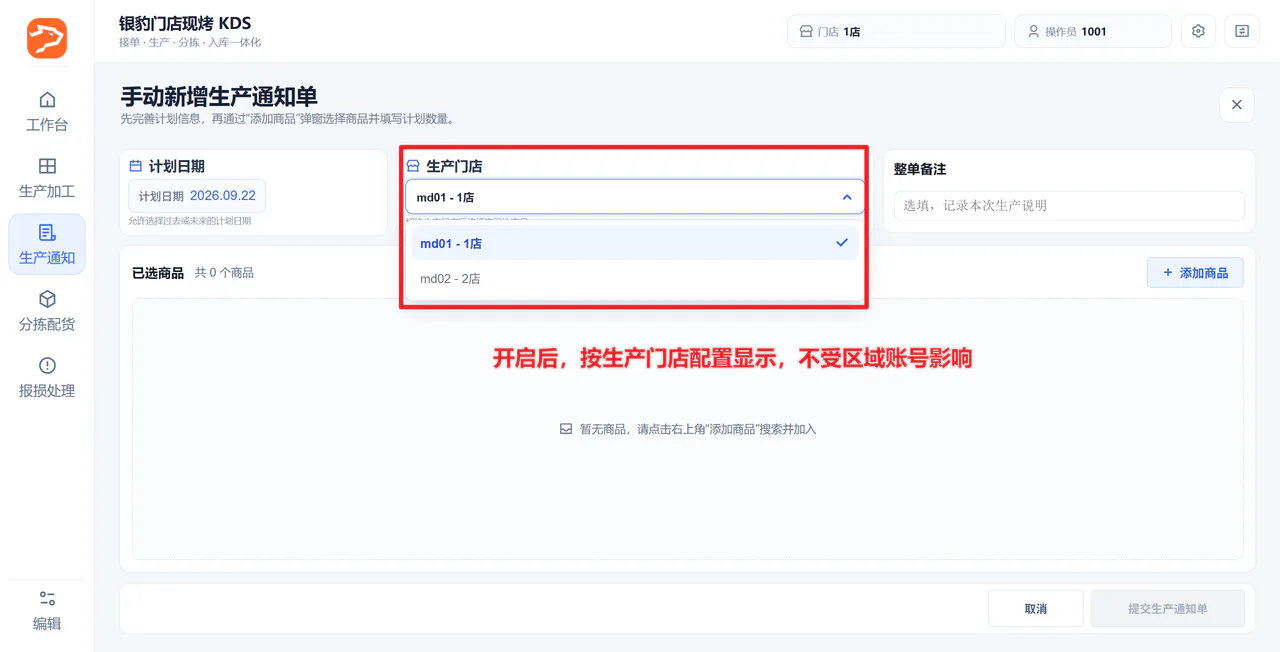Click the 共 0 个商品 count text
The image size is (1280, 652).
(224, 273)
